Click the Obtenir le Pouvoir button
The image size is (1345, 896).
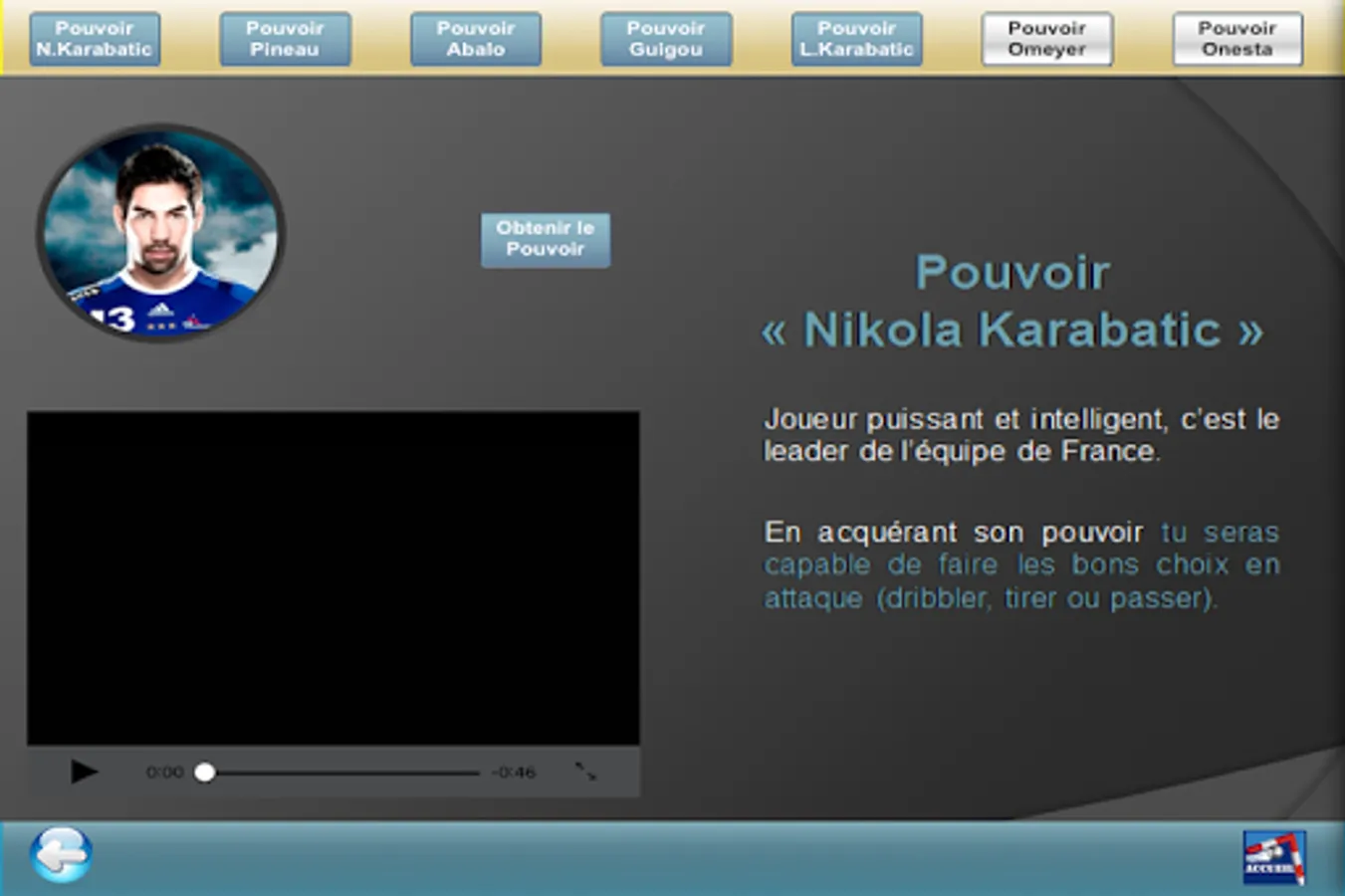click(546, 240)
